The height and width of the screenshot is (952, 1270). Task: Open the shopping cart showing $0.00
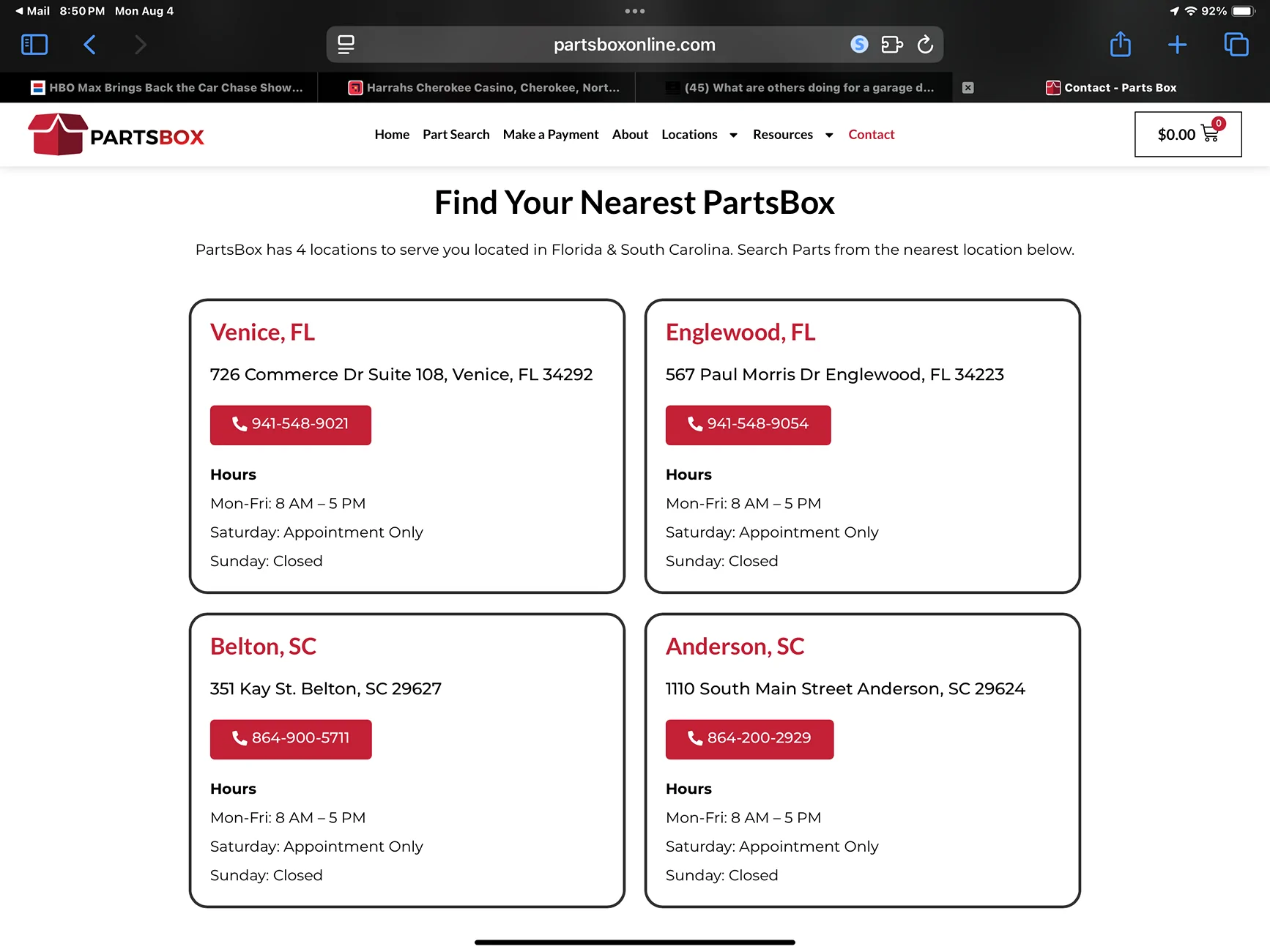coord(1187,134)
